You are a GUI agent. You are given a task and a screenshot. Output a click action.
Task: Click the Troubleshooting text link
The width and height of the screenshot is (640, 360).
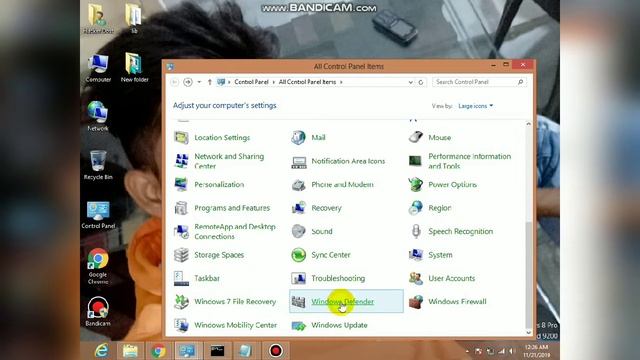[x=338, y=278]
